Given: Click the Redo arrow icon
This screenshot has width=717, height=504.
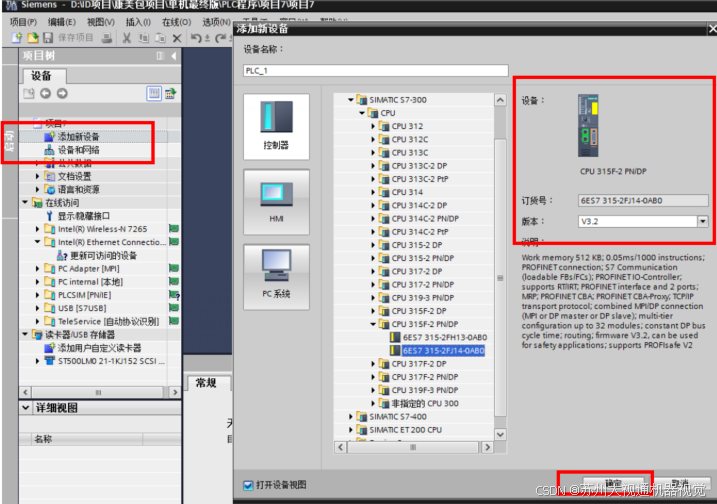Looking at the screenshot, I should [220, 38].
